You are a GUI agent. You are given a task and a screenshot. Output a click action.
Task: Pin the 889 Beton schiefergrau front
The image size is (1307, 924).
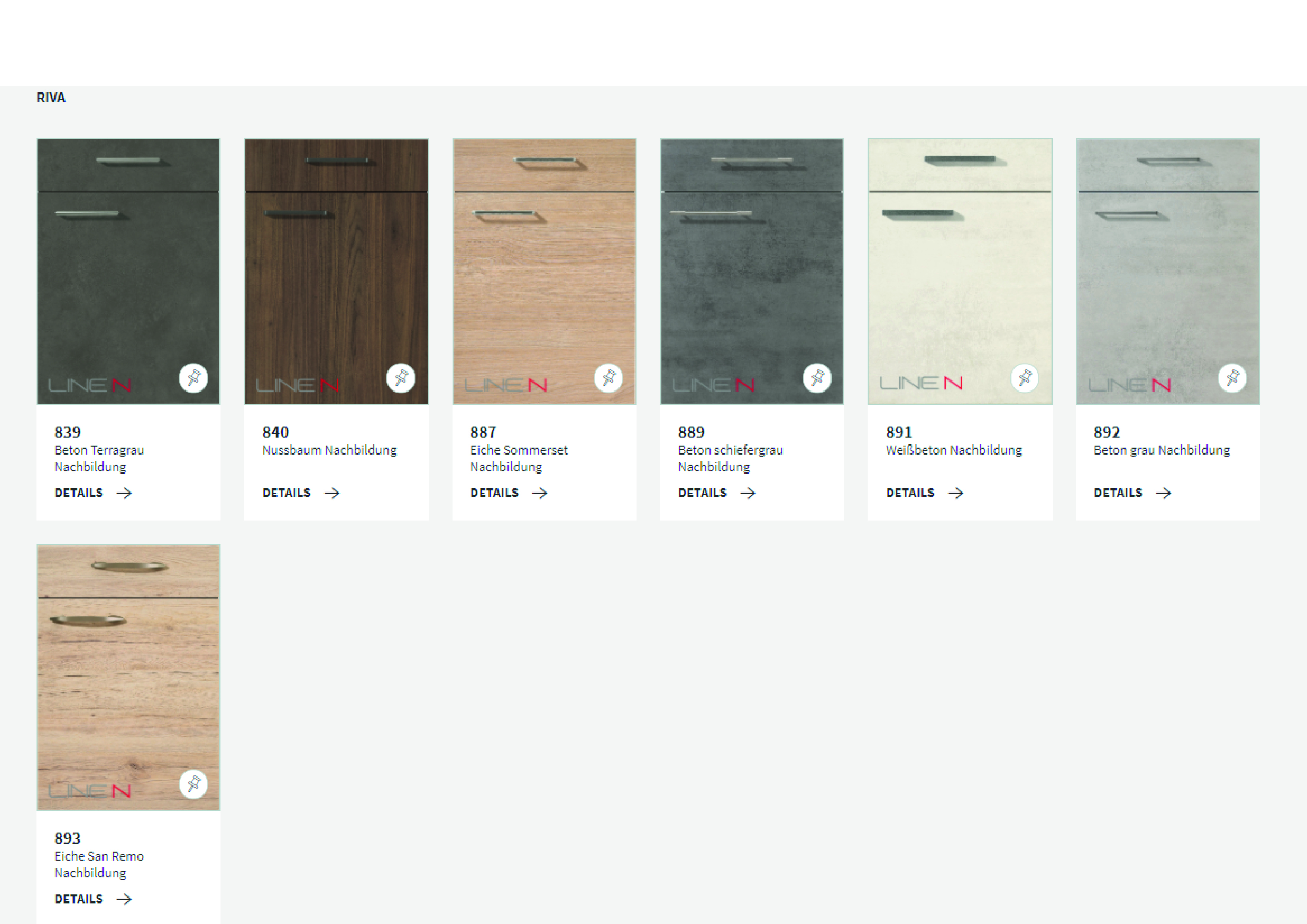click(x=817, y=378)
